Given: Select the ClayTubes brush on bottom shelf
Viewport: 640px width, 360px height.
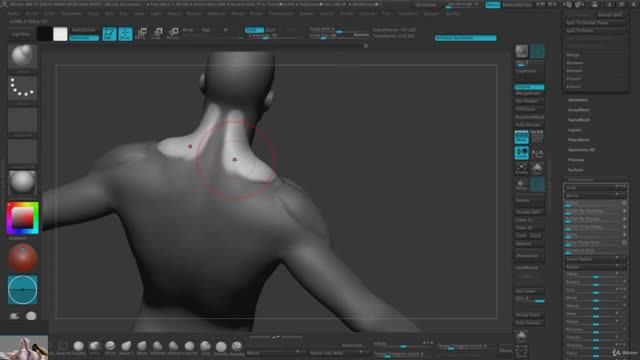Looking at the screenshot, I should (x=189, y=347).
